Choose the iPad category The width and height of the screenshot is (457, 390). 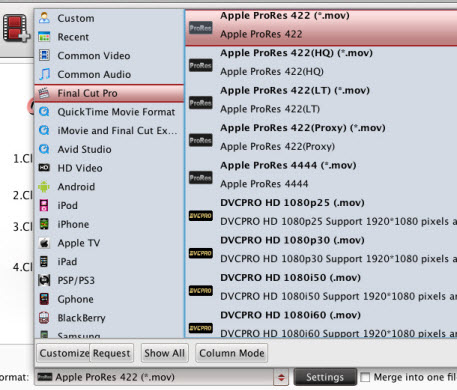(x=109, y=261)
